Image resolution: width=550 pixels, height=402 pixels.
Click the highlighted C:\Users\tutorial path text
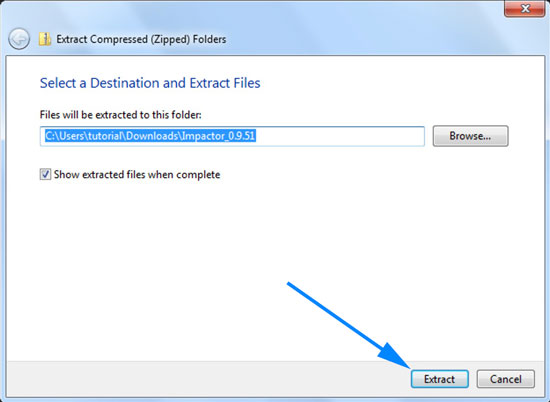click(83, 136)
